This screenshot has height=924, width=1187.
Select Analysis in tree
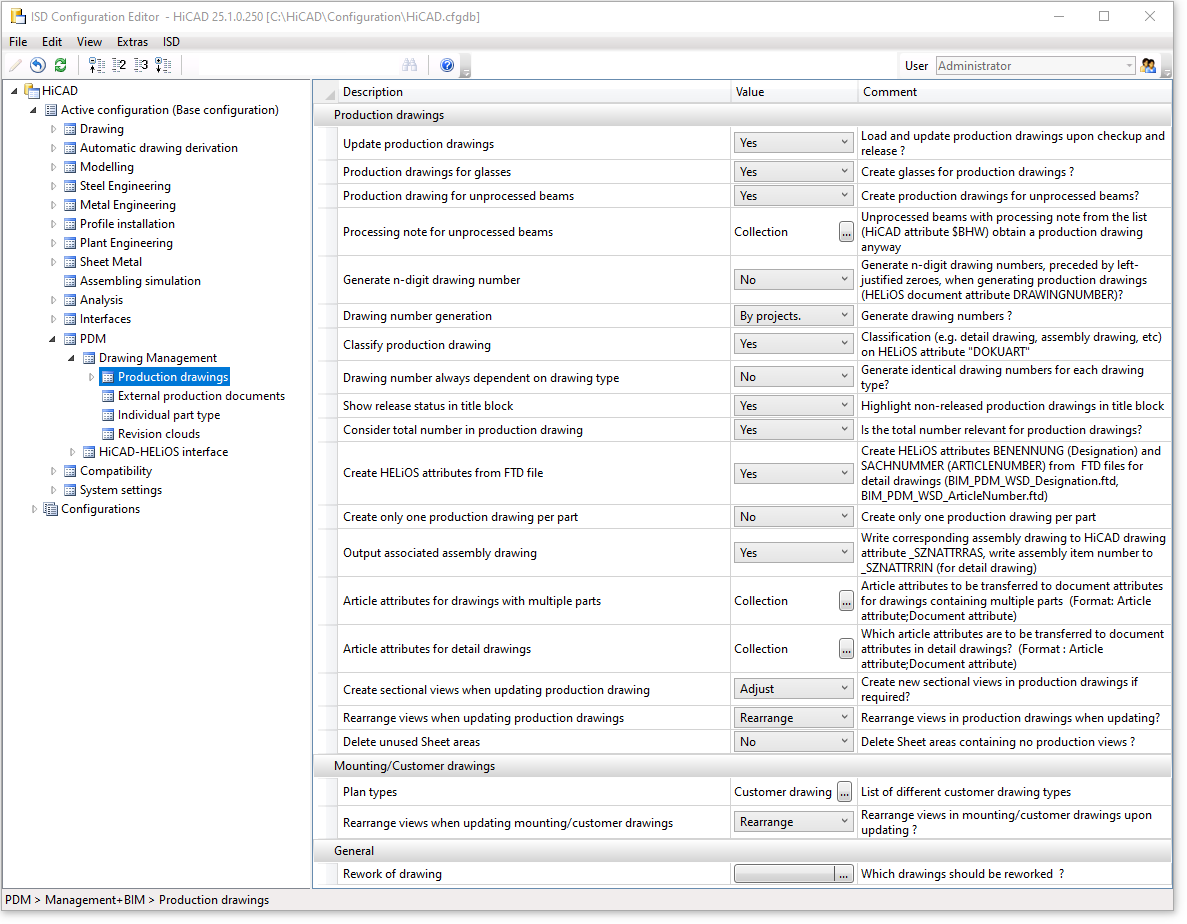101,300
